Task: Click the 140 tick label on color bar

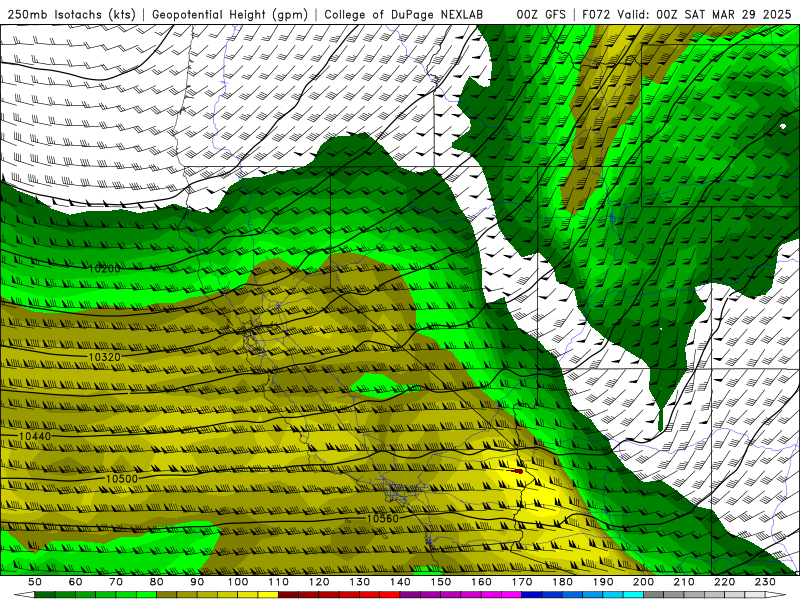Action: 400,582
